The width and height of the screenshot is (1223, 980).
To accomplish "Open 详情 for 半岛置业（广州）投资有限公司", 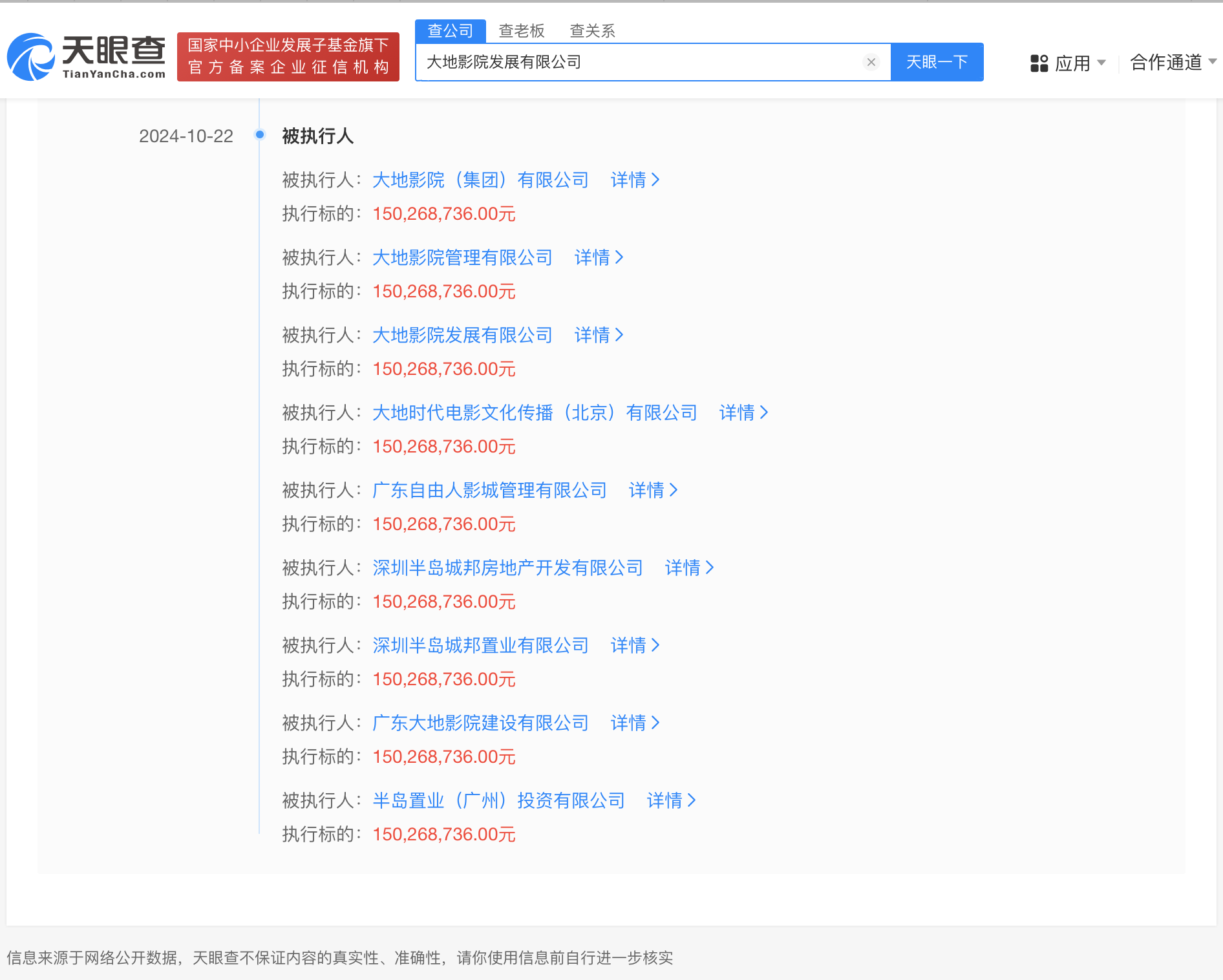I will click(x=671, y=800).
